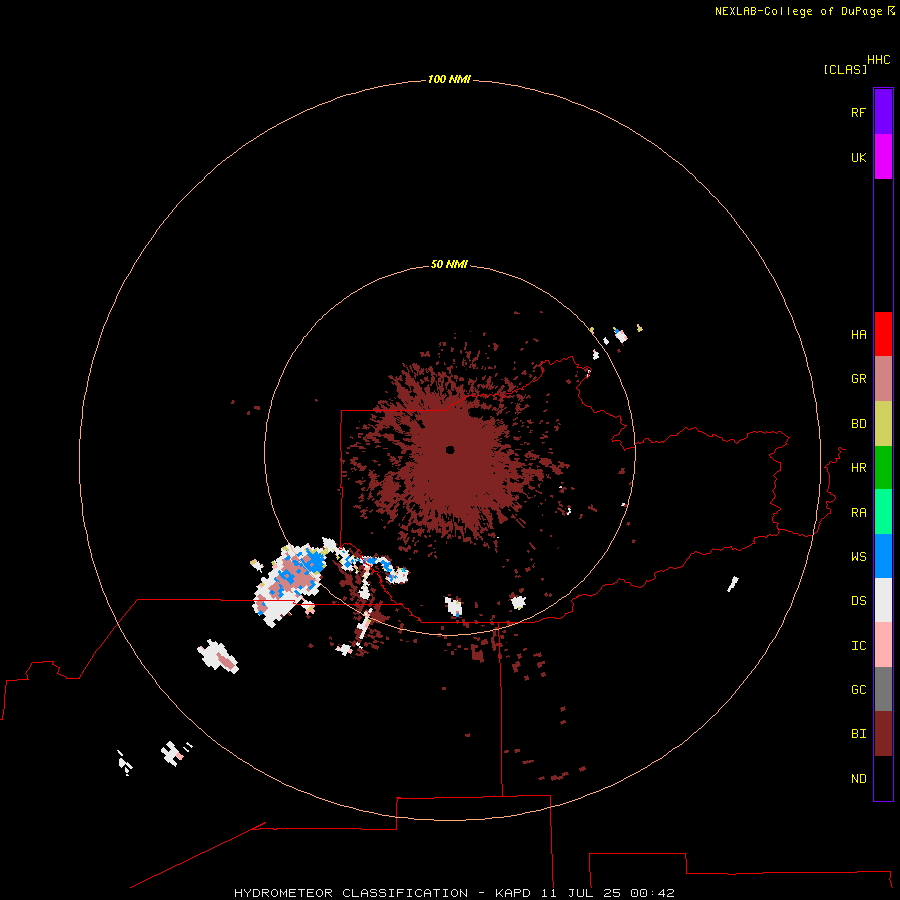Click the KAPD radar site identifier
This screenshot has height=900, width=900.
pyautogui.click(x=513, y=893)
